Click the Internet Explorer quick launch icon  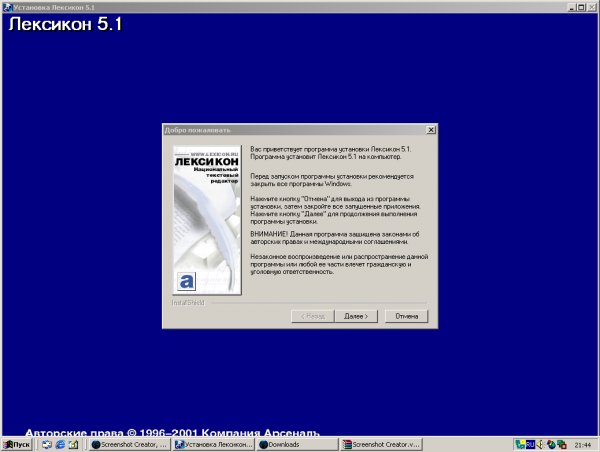coord(60,444)
